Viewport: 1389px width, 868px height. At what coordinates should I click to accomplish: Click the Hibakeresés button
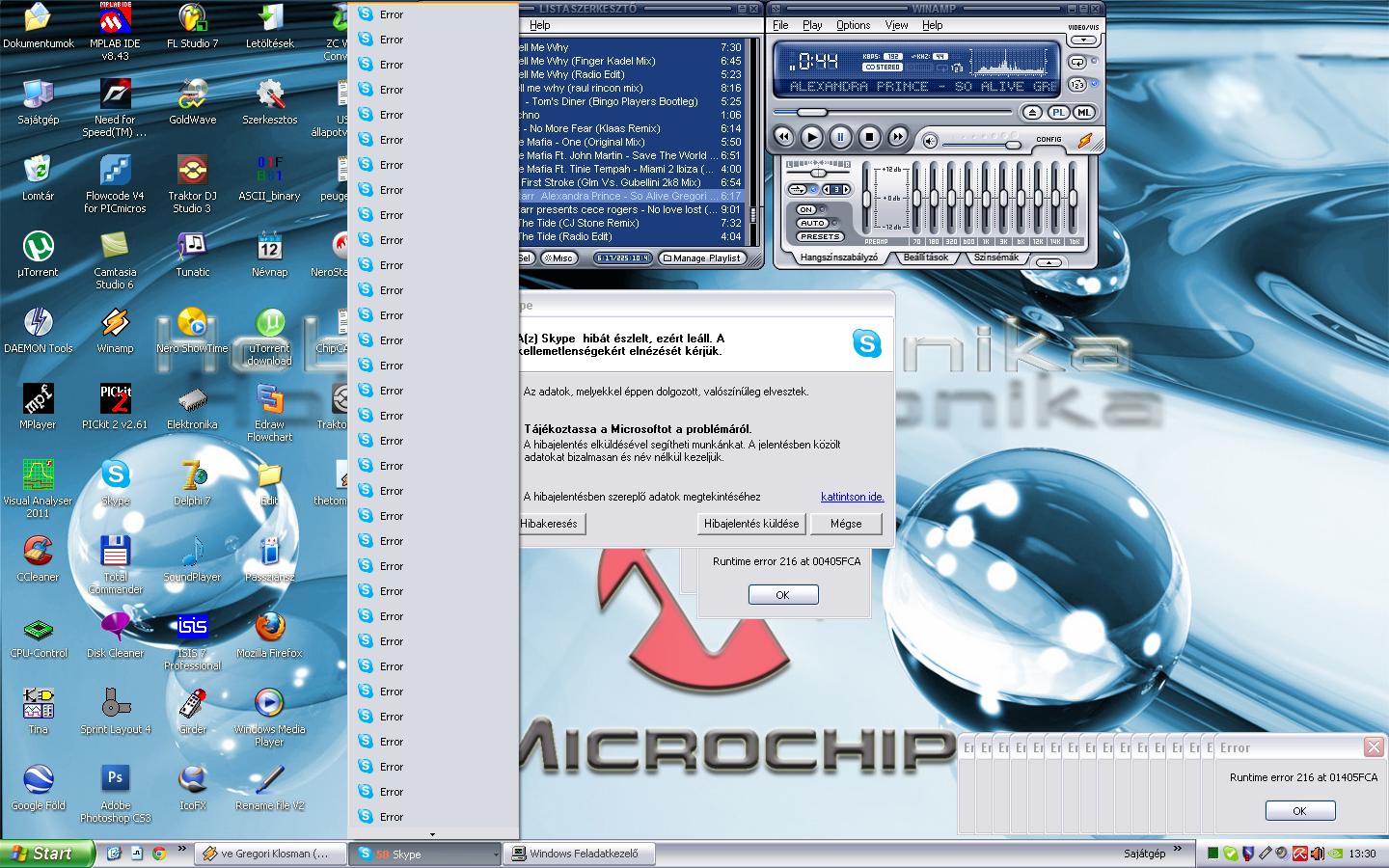(550, 524)
